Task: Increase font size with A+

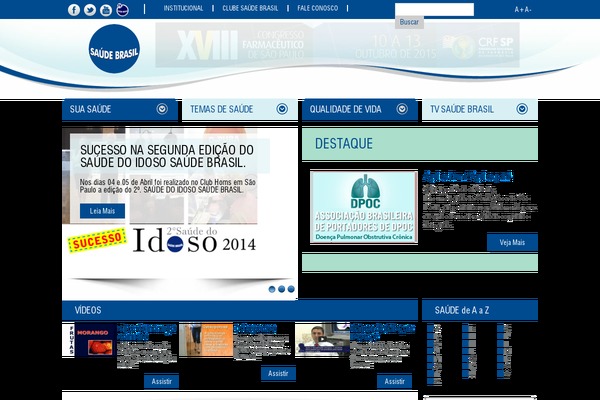Action: point(519,10)
